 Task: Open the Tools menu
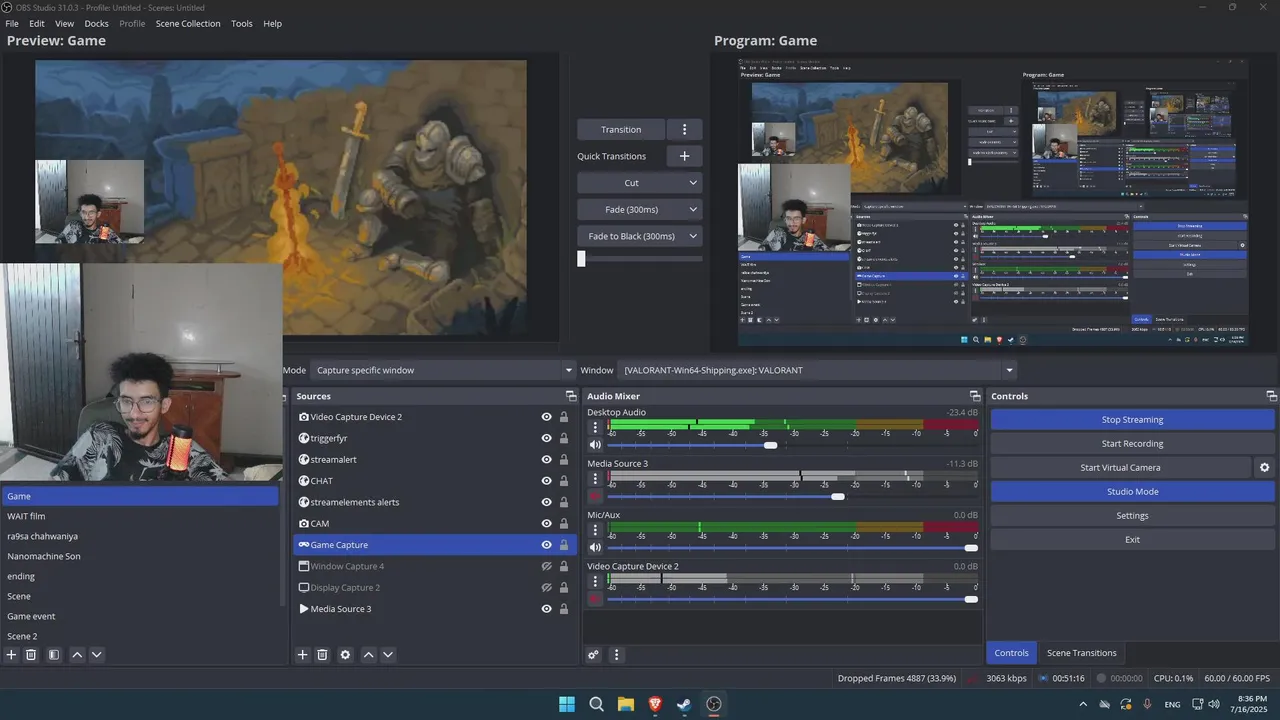click(242, 23)
